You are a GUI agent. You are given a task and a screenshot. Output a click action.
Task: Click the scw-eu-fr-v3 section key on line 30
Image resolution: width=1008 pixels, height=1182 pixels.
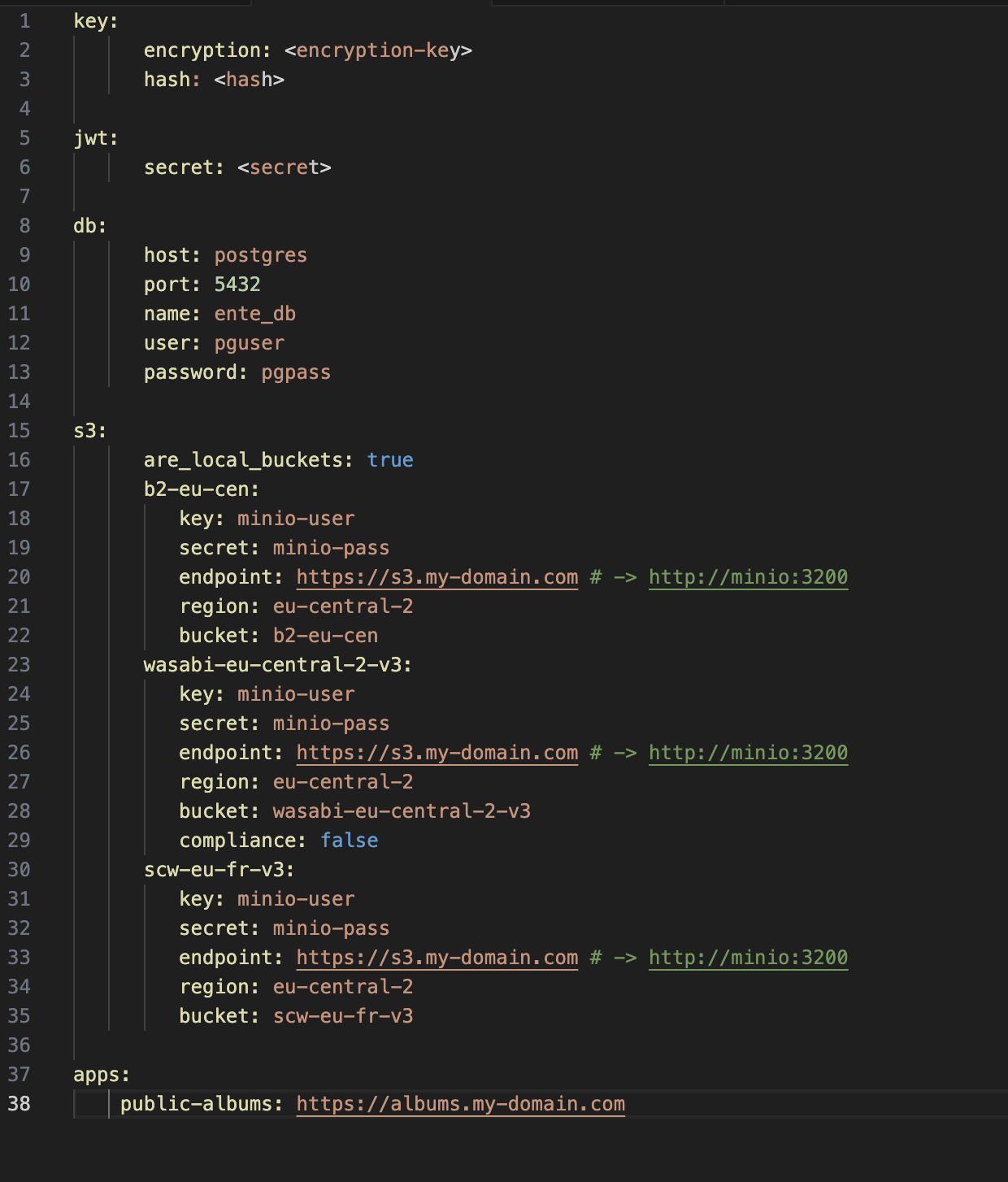pyautogui.click(x=218, y=870)
